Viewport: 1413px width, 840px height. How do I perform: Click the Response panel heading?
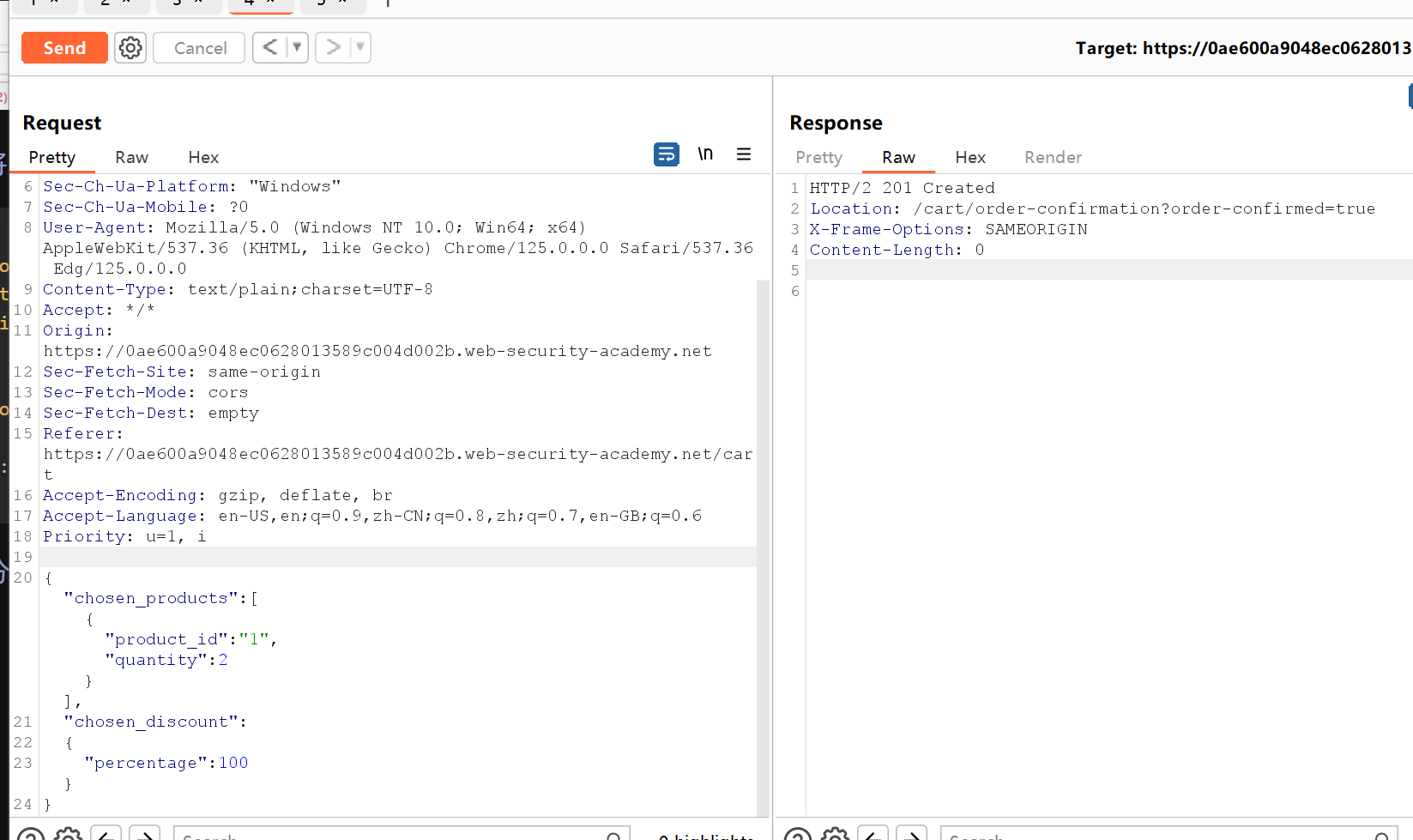click(836, 123)
